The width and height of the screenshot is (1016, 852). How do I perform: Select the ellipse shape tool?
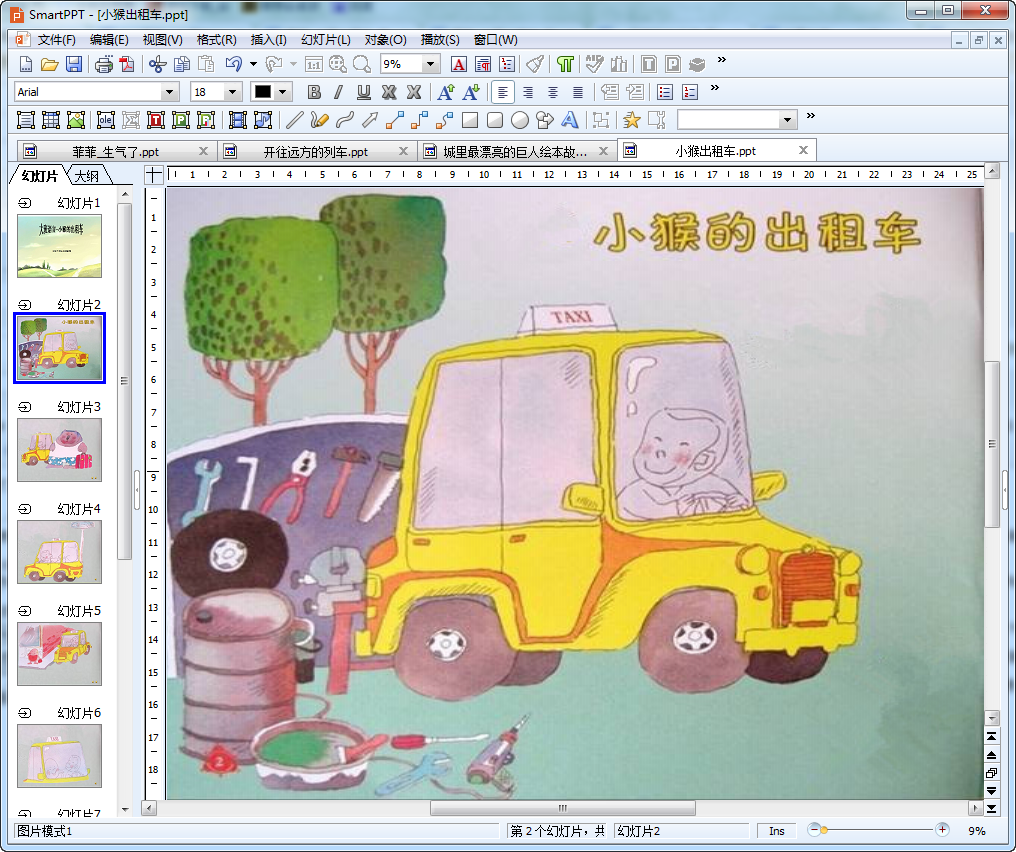click(x=520, y=120)
